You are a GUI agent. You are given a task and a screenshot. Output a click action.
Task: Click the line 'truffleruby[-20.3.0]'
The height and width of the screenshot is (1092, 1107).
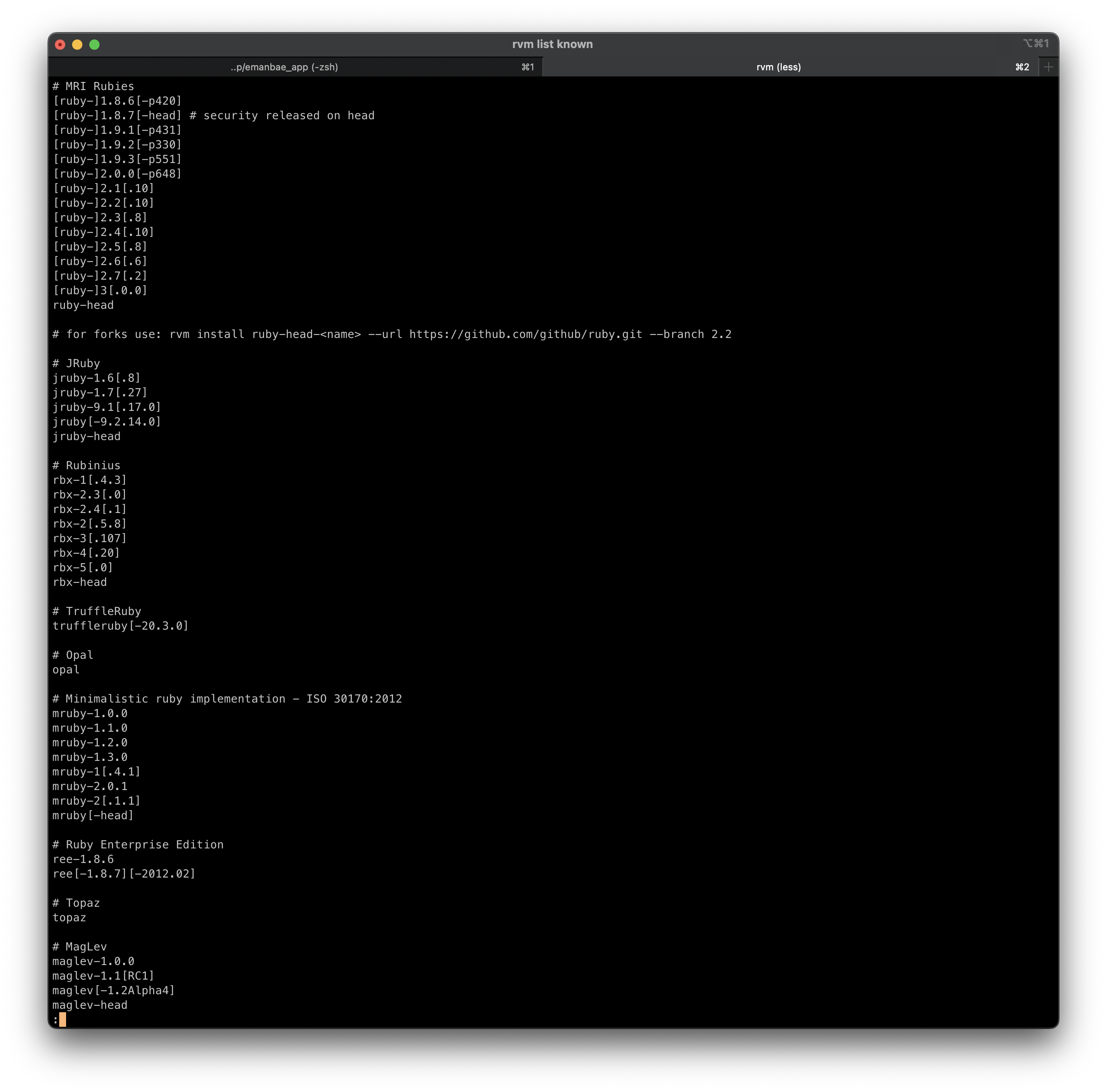(121, 627)
